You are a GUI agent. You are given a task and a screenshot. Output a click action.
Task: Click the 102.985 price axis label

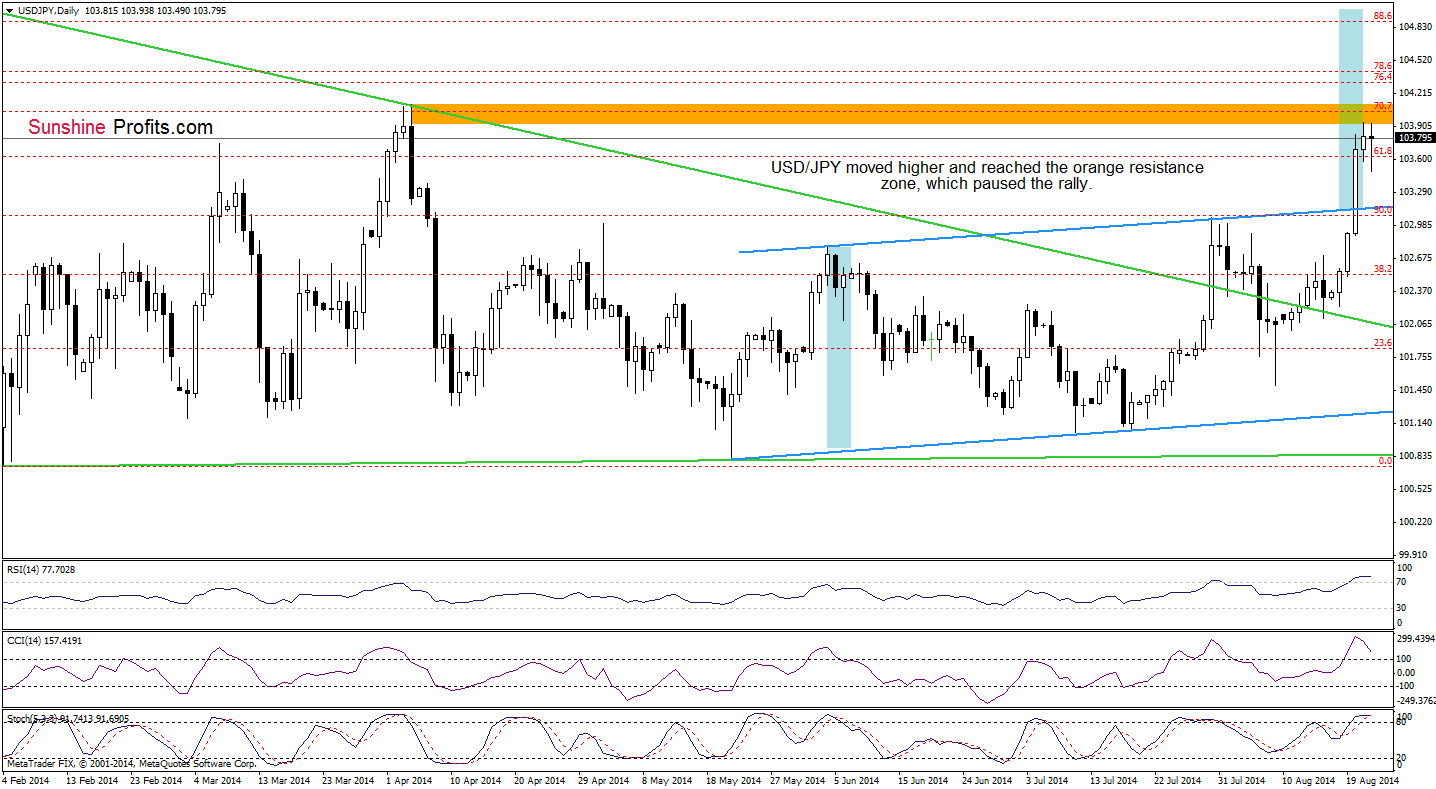point(1415,224)
